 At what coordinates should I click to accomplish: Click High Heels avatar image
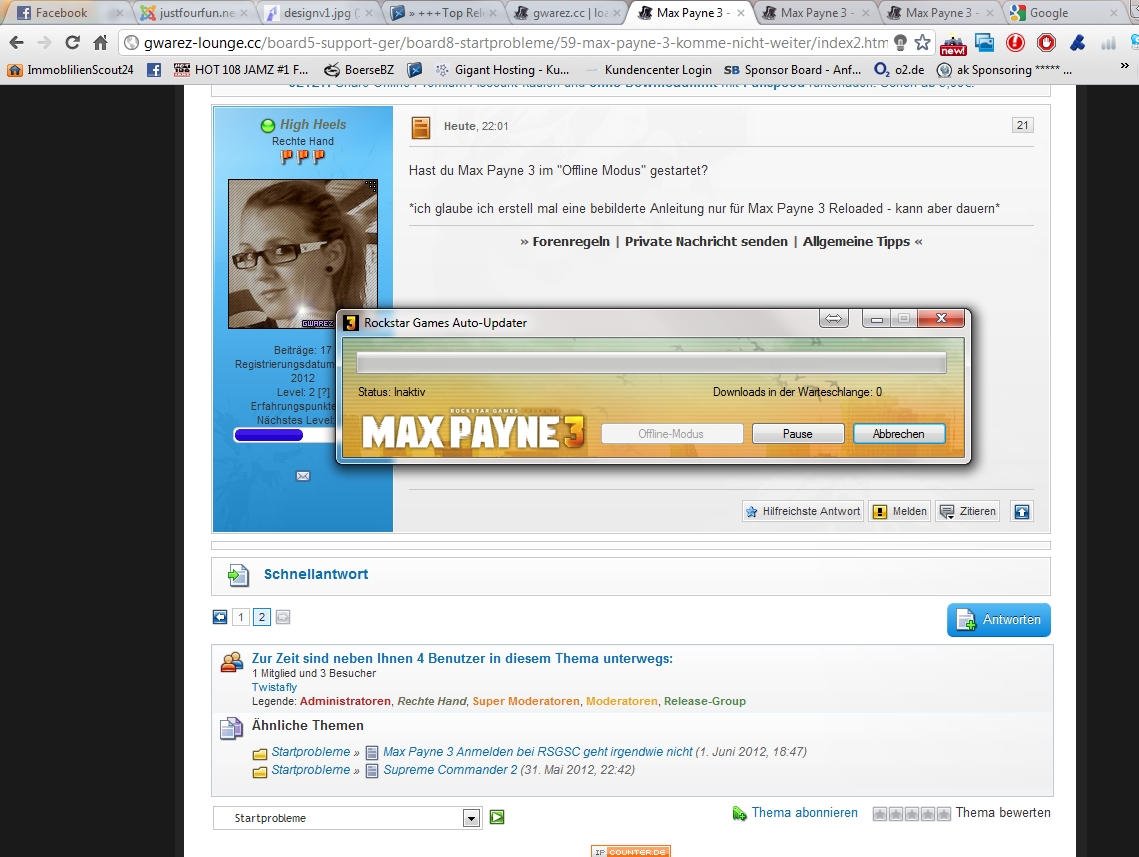pyautogui.click(x=303, y=253)
